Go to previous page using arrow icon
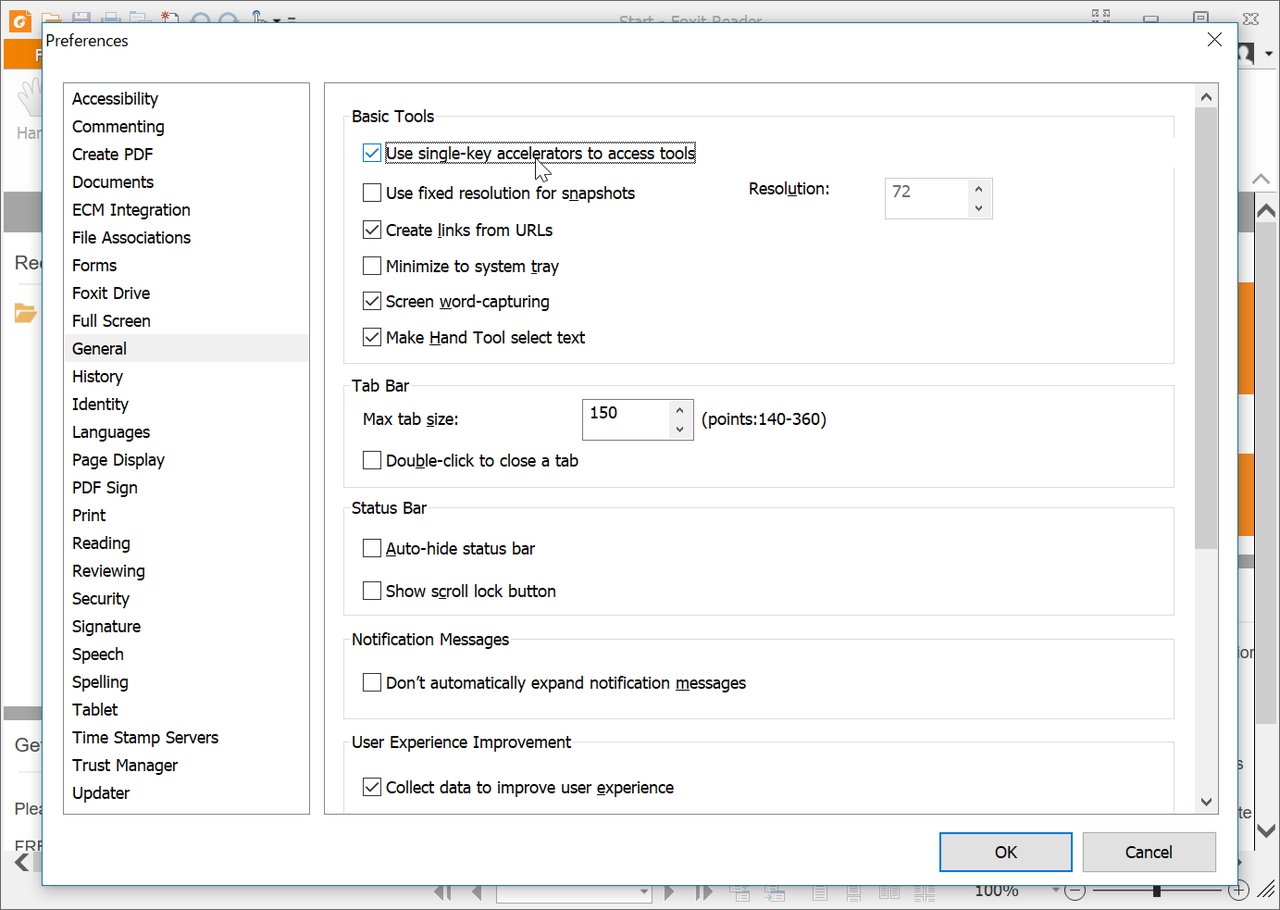Image resolution: width=1280 pixels, height=910 pixels. (477, 891)
